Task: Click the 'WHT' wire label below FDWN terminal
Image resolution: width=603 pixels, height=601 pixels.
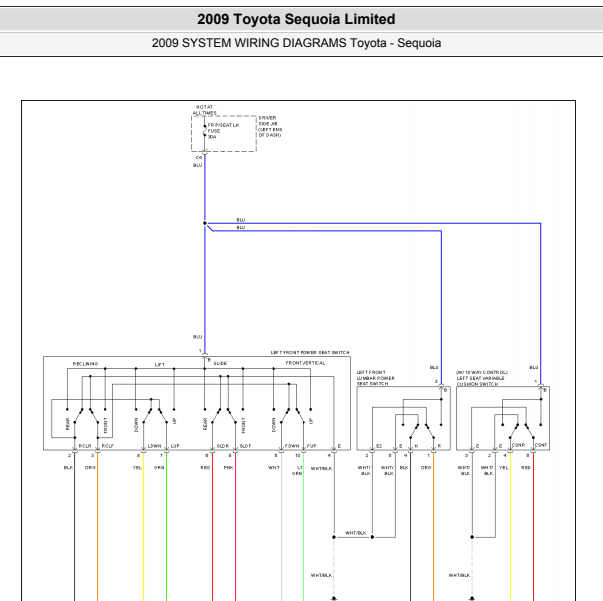Action: pyautogui.click(x=274, y=468)
